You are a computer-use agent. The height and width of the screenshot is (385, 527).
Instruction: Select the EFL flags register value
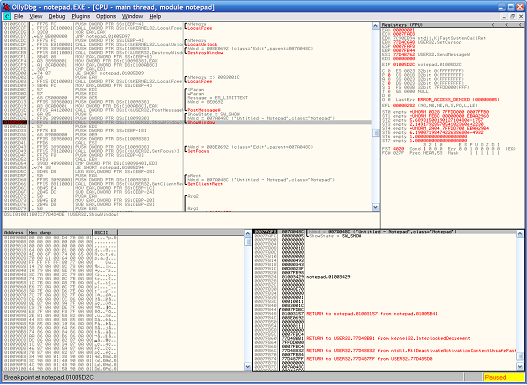pyautogui.click(x=404, y=105)
